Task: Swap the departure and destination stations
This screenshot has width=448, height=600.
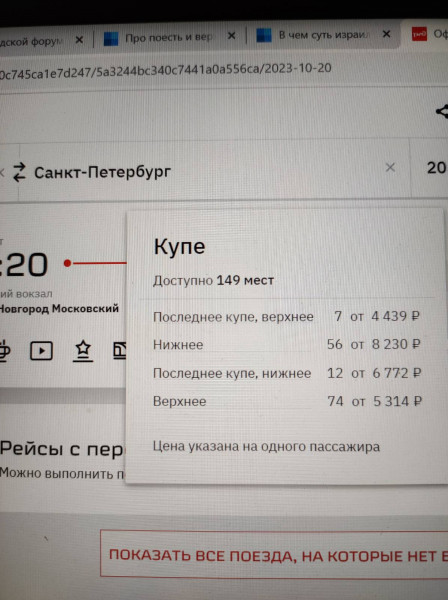Action: point(19,172)
